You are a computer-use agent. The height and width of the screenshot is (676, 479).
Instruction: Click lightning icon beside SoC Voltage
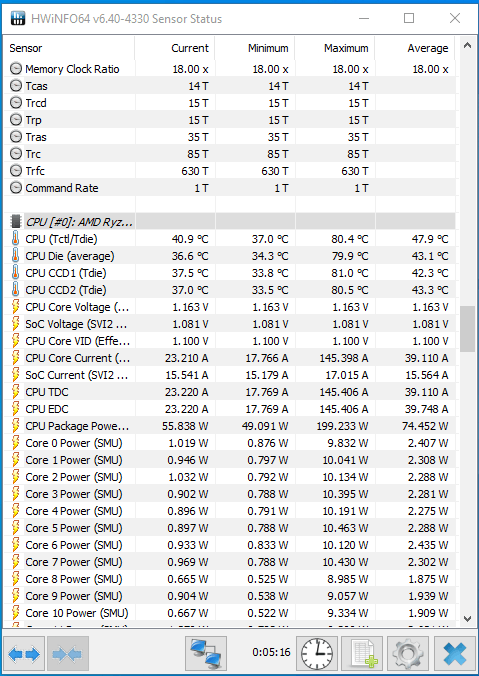pos(16,324)
